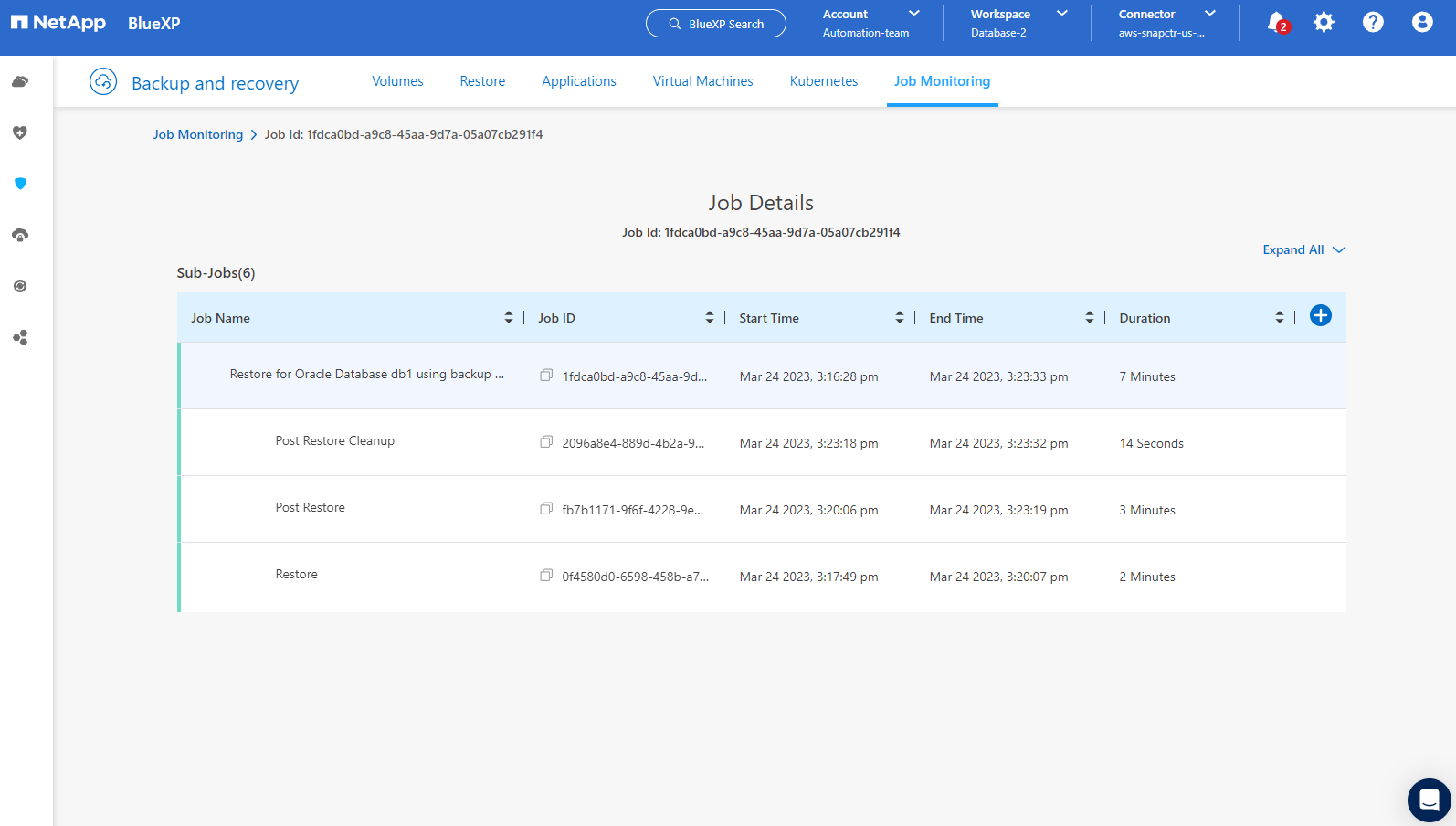Copy the Post Restore job ID
Screen dimensions: 1456x826
(x=546, y=509)
